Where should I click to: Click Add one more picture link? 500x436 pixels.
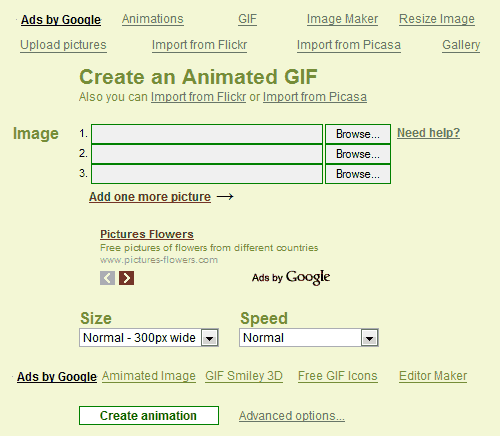[150, 197]
